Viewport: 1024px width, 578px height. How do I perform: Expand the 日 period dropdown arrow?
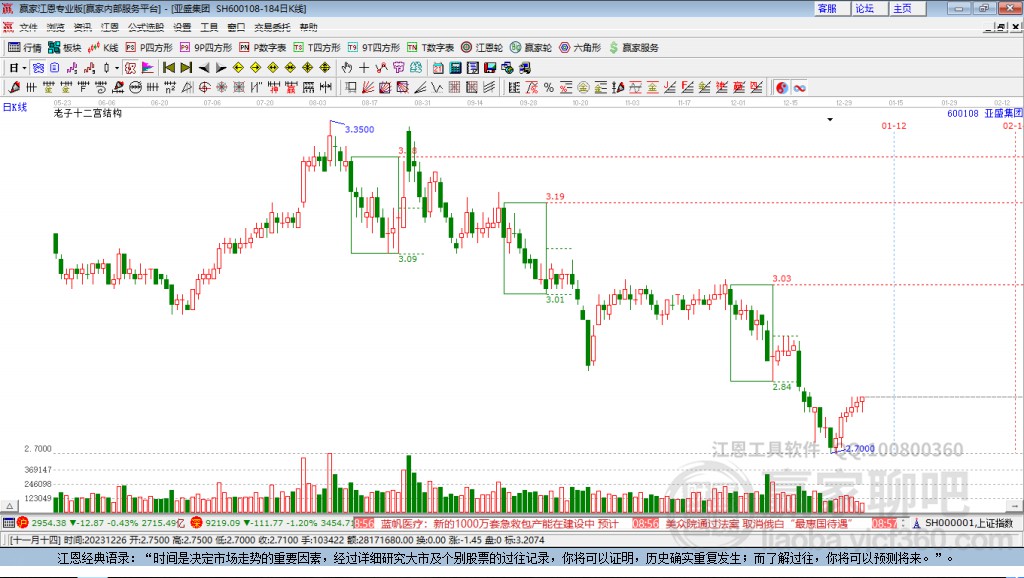pyautogui.click(x=24, y=68)
